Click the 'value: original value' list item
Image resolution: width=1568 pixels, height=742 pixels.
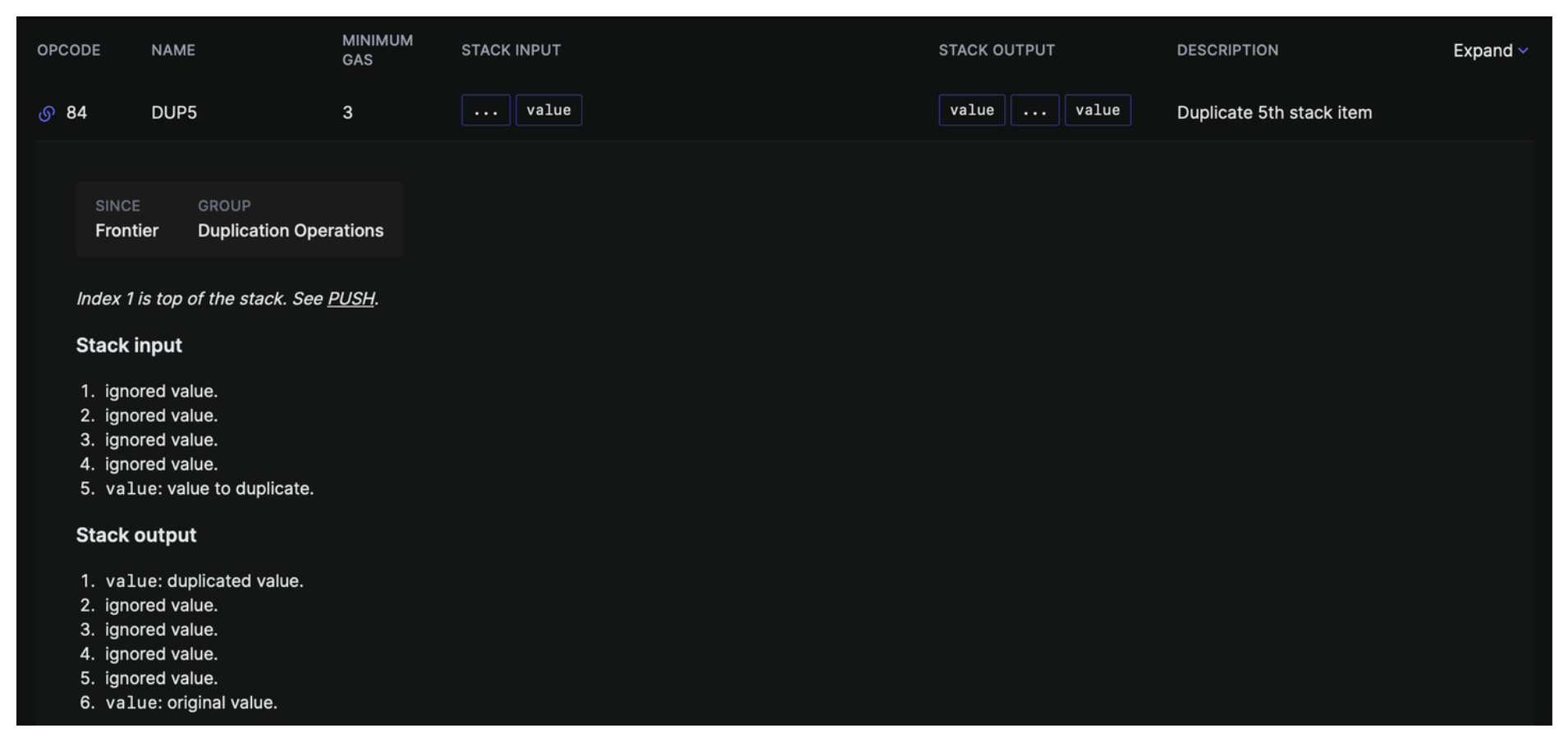[191, 703]
